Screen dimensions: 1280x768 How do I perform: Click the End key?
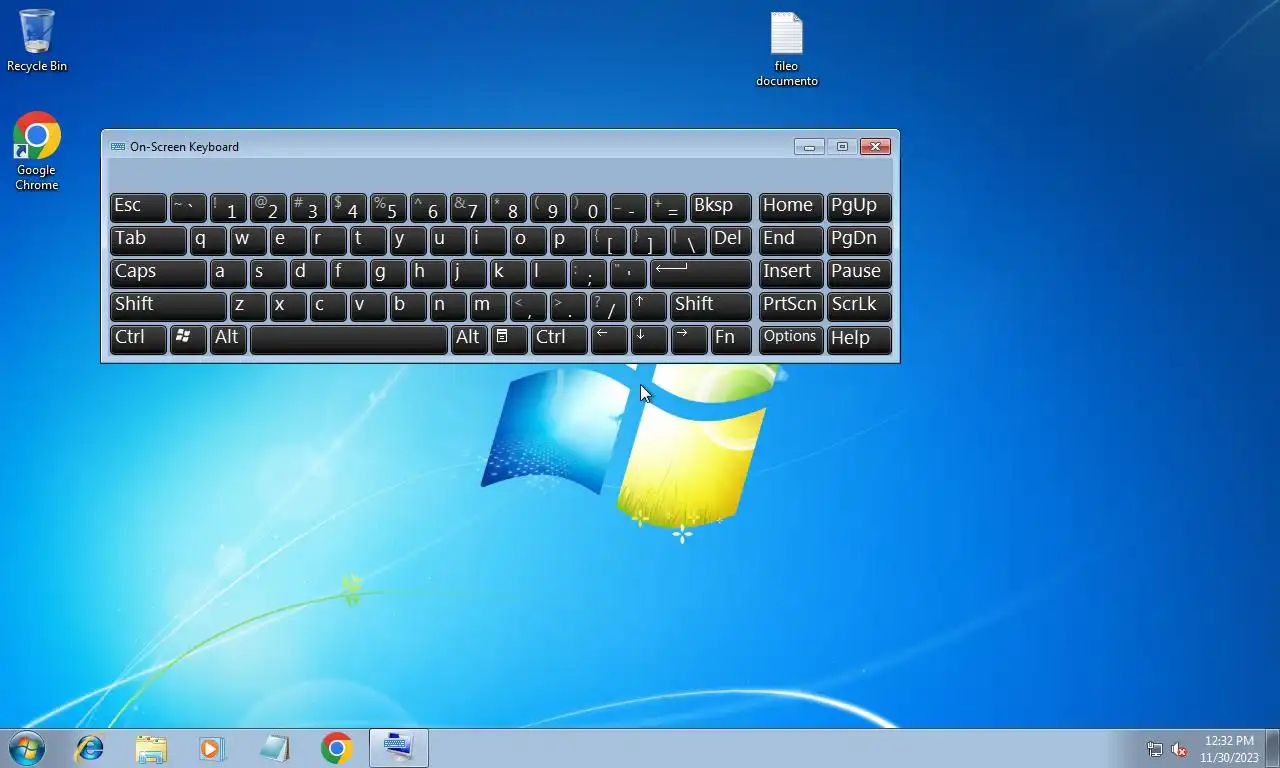(x=791, y=240)
